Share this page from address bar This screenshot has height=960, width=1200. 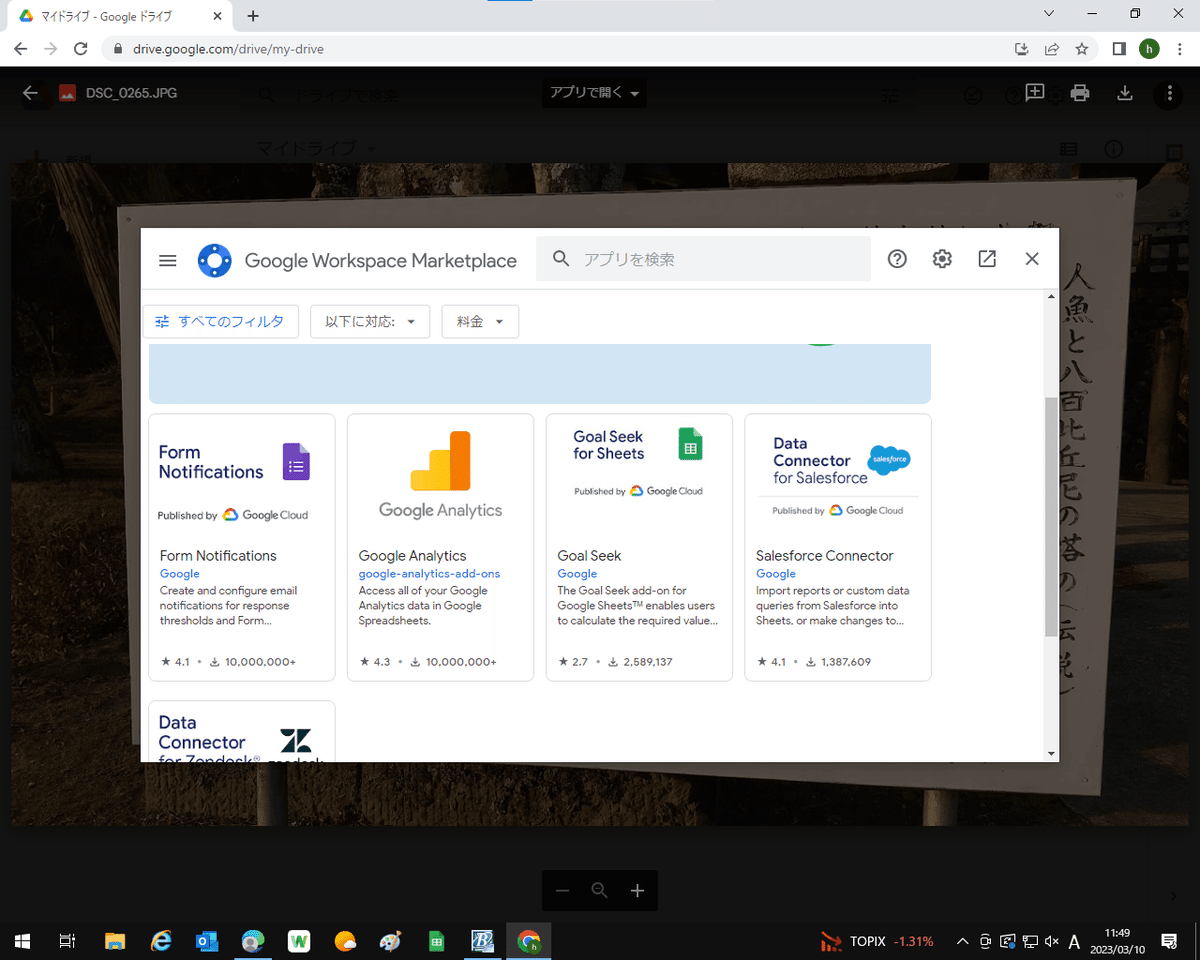[1052, 49]
